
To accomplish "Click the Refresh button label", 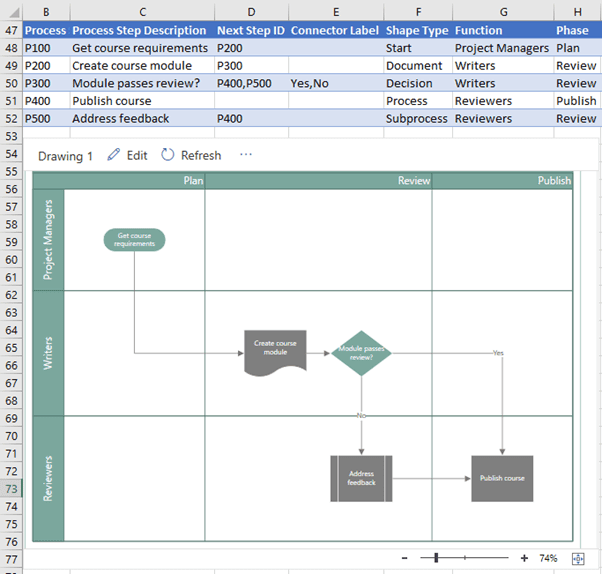I will pyautogui.click(x=201, y=155).
